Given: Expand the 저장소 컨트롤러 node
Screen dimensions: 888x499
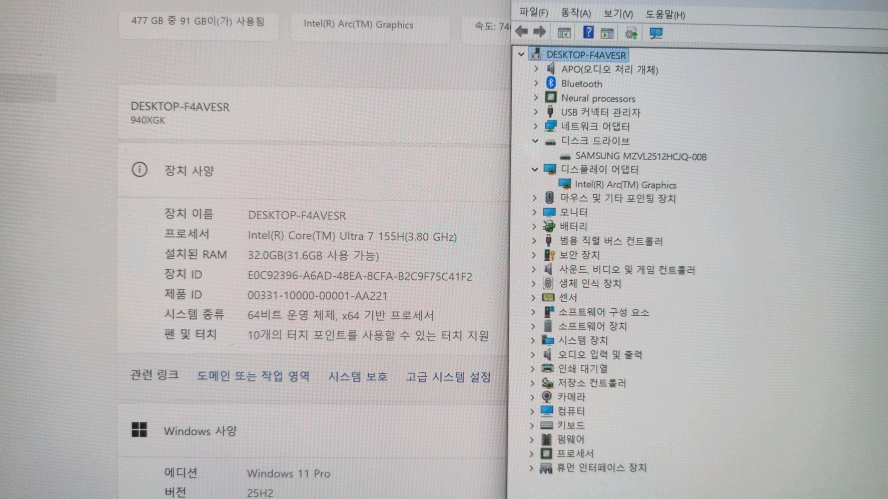Looking at the screenshot, I should pos(532,383).
